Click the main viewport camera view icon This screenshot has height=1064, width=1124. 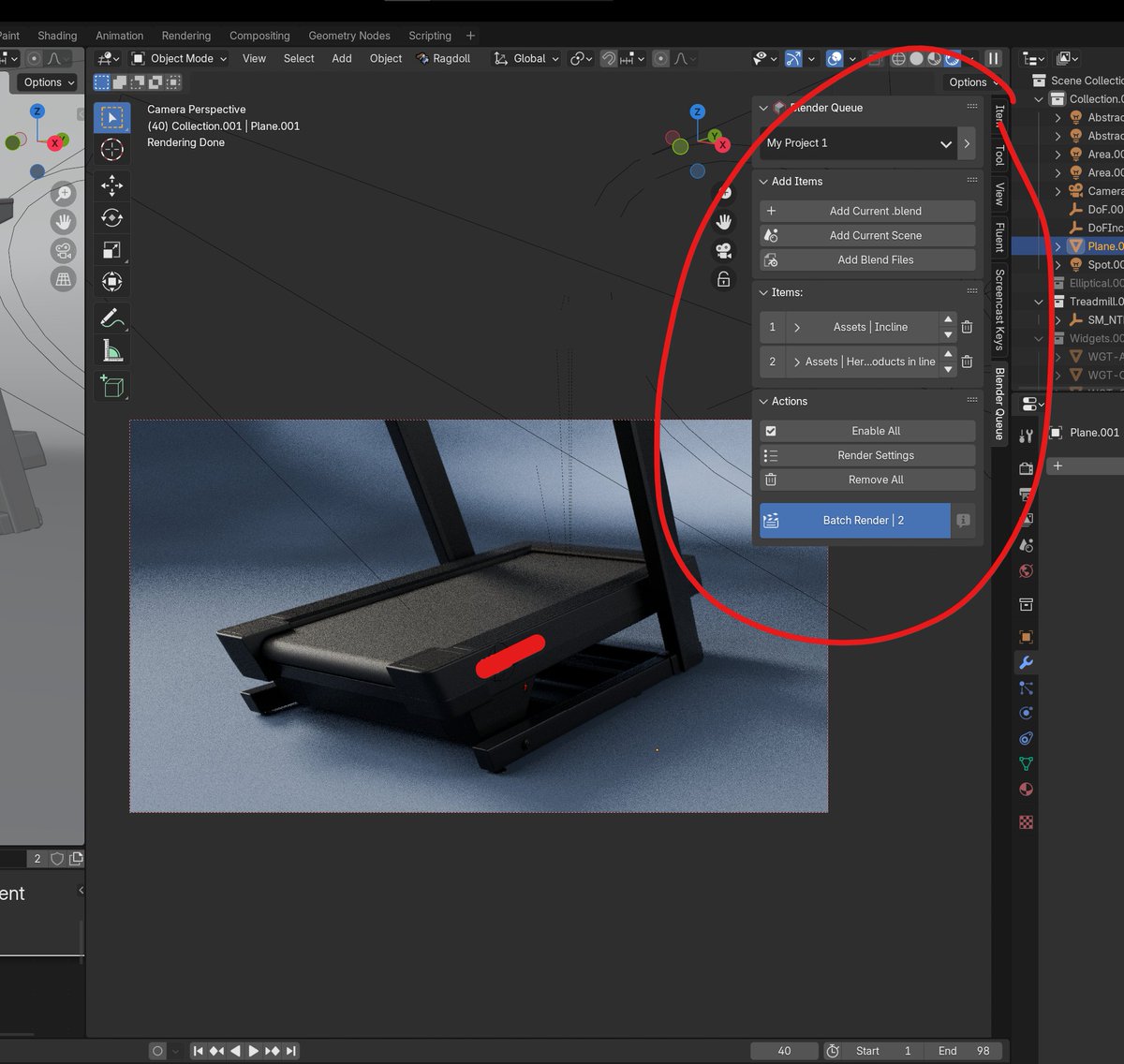724,251
